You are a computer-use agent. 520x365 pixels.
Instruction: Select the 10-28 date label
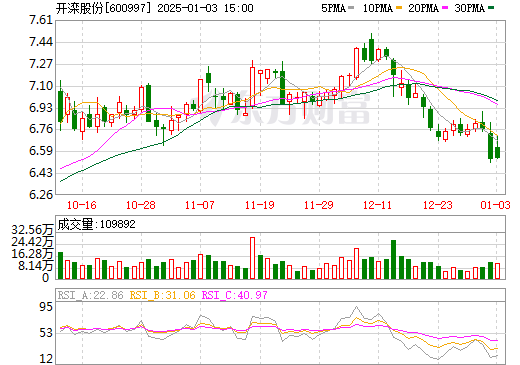141,205
